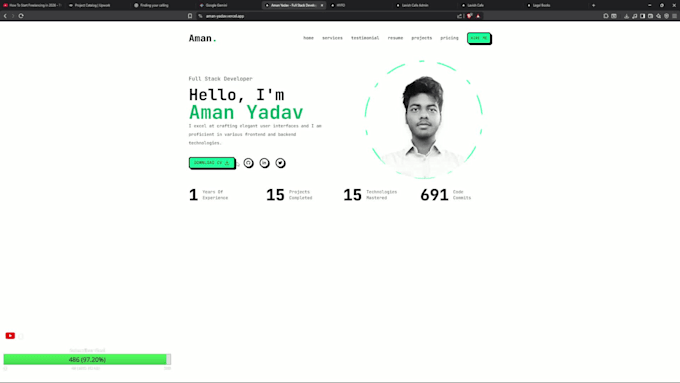Click the browser forward arrow

click(13, 16)
